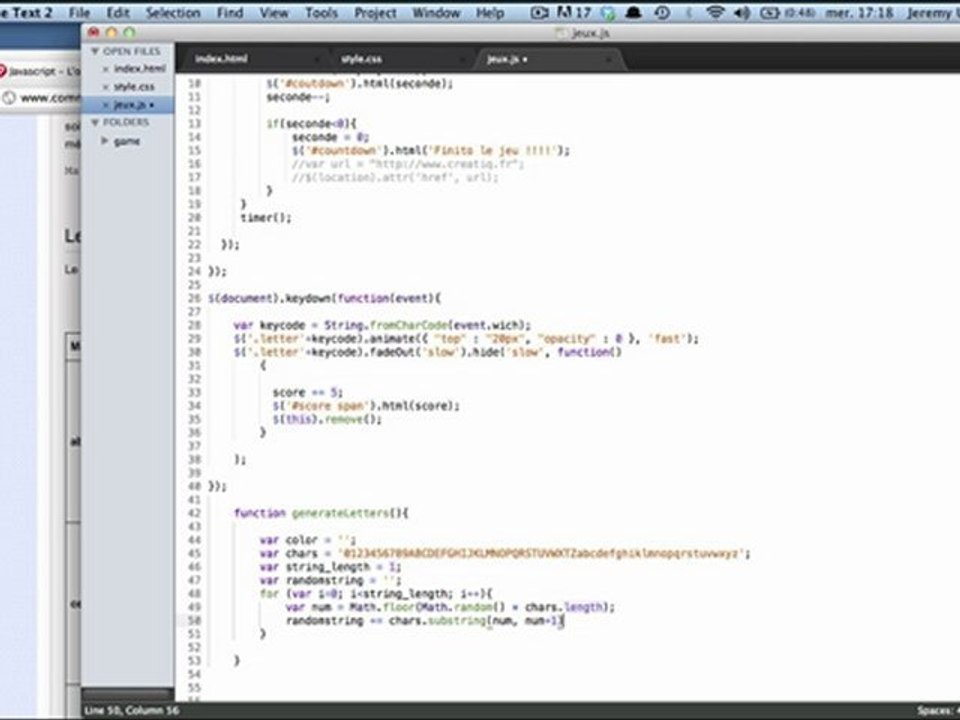
Task: Click the seconde = 0; line
Action: [330, 137]
